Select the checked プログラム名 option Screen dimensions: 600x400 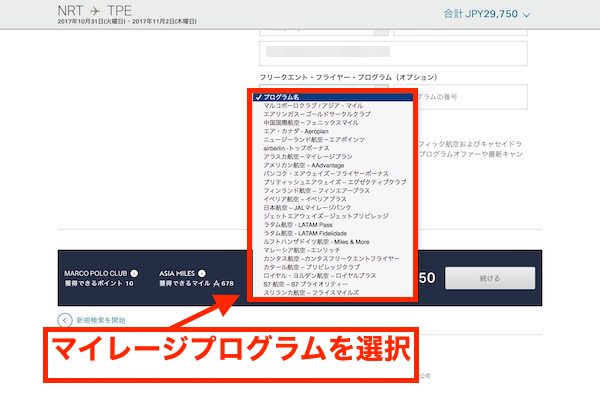333,97
